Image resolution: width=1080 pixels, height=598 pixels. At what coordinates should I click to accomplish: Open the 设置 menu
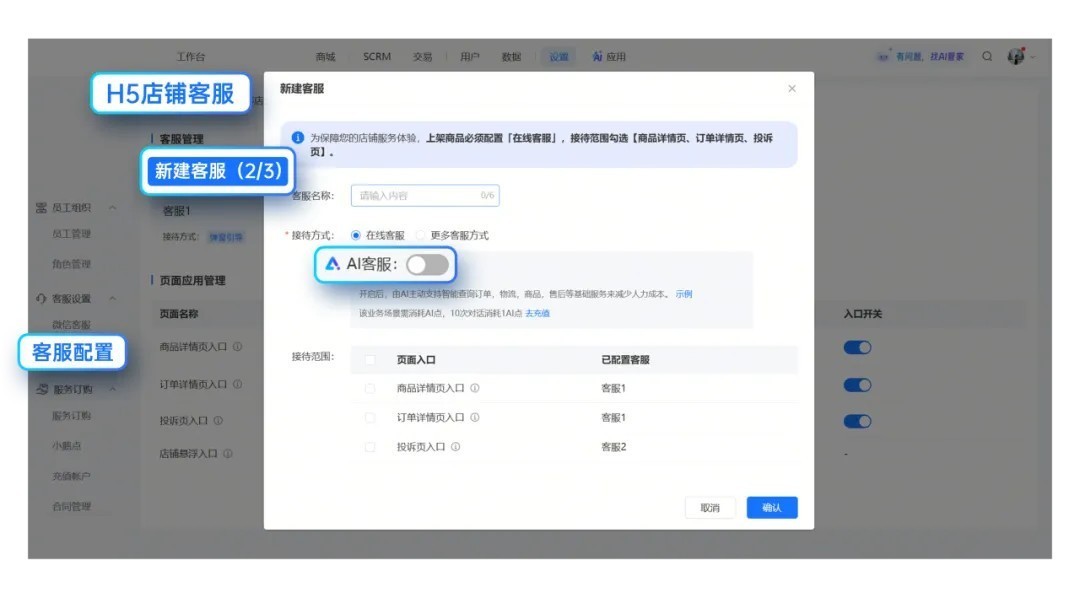pyautogui.click(x=559, y=56)
